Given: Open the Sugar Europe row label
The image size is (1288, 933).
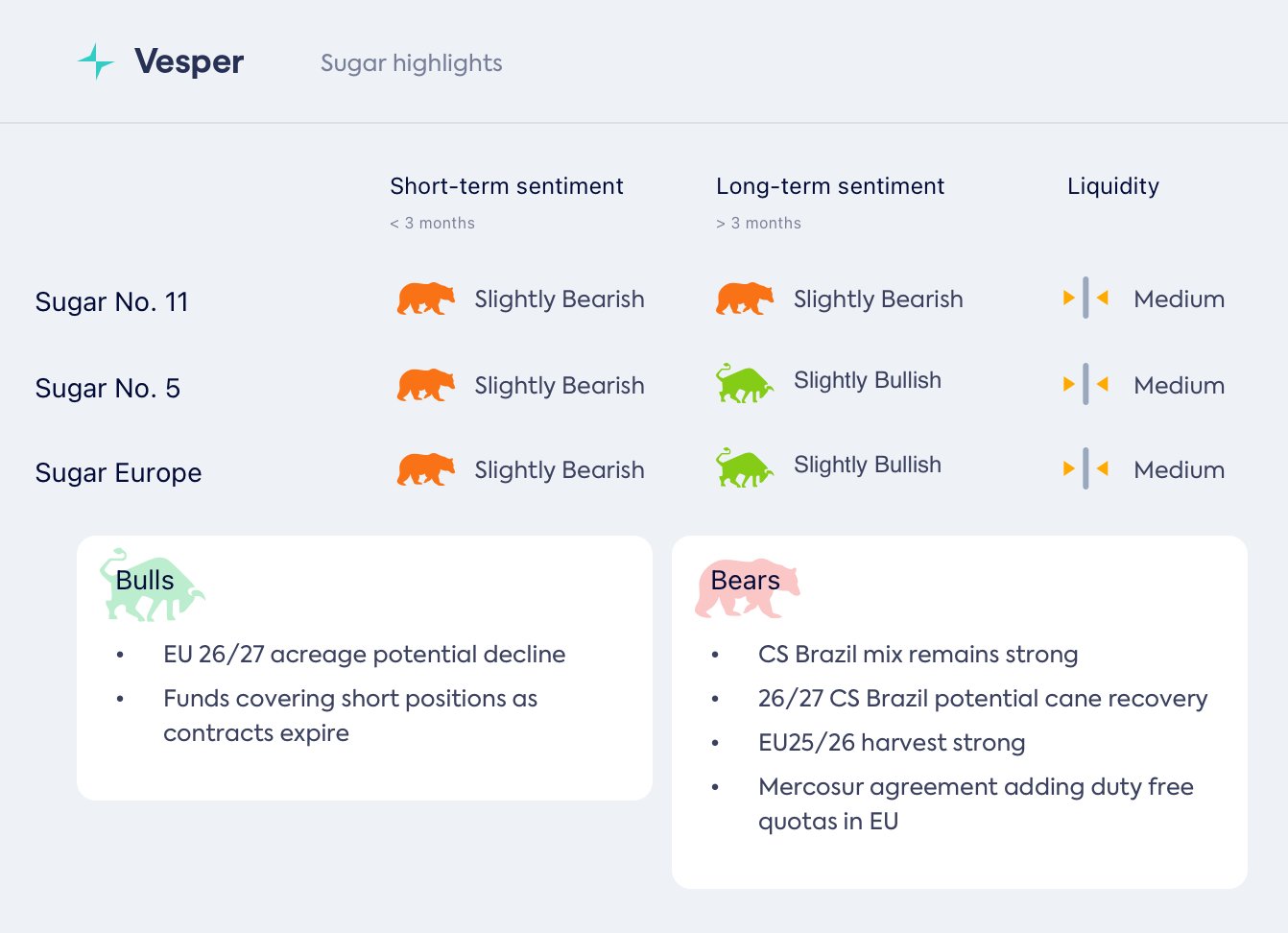Looking at the screenshot, I should pos(118,472).
